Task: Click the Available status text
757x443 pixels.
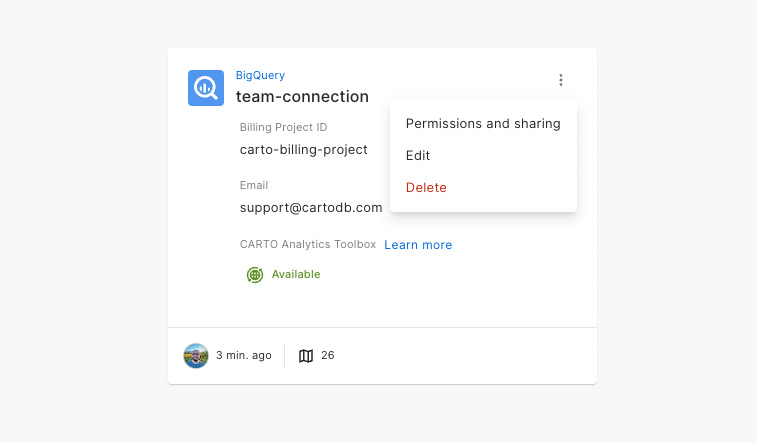Action: [296, 274]
